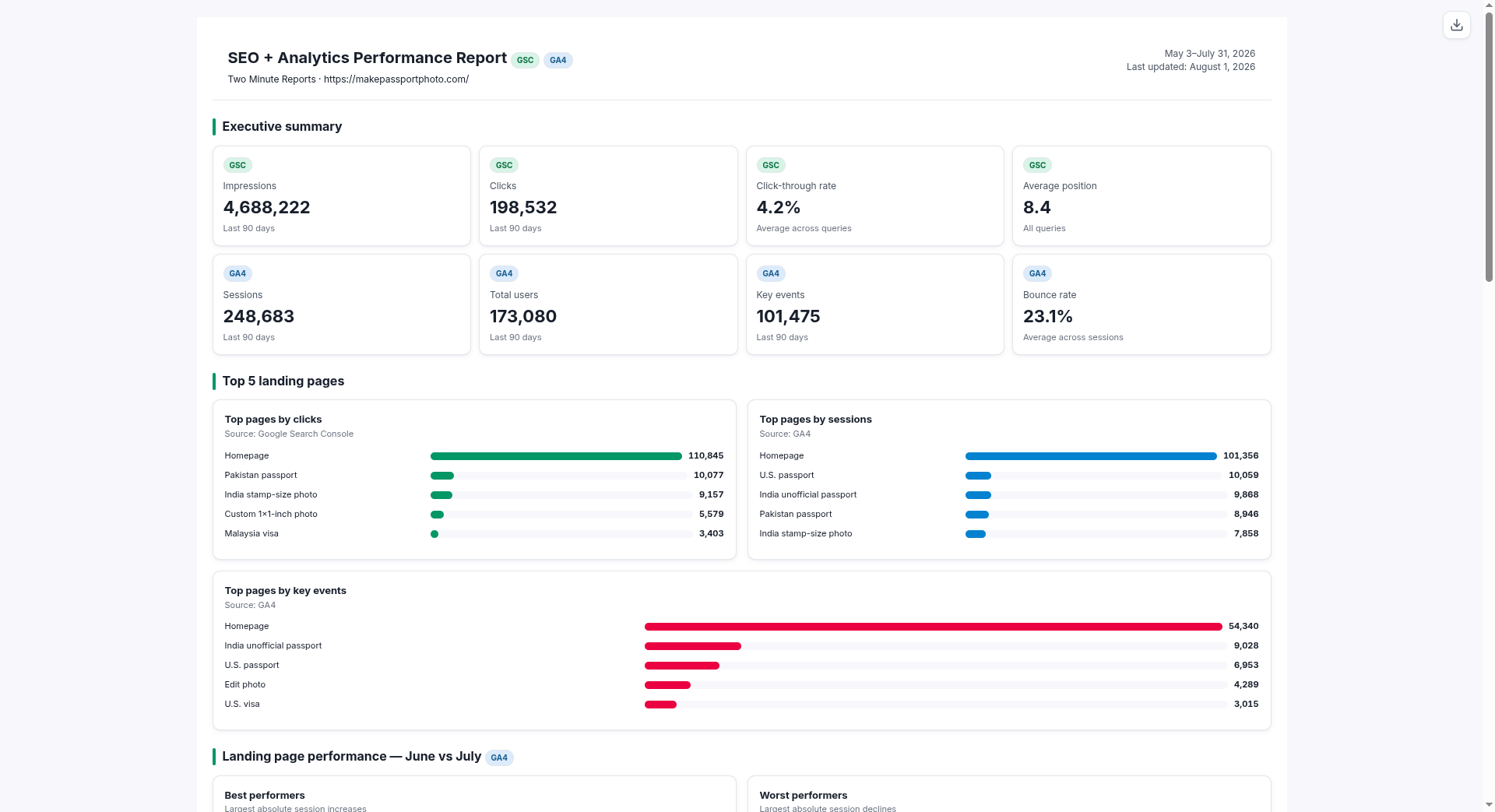Click the report title 'SEO + Analytics Performance Report'
The width and height of the screenshot is (1495, 812).
pos(367,58)
